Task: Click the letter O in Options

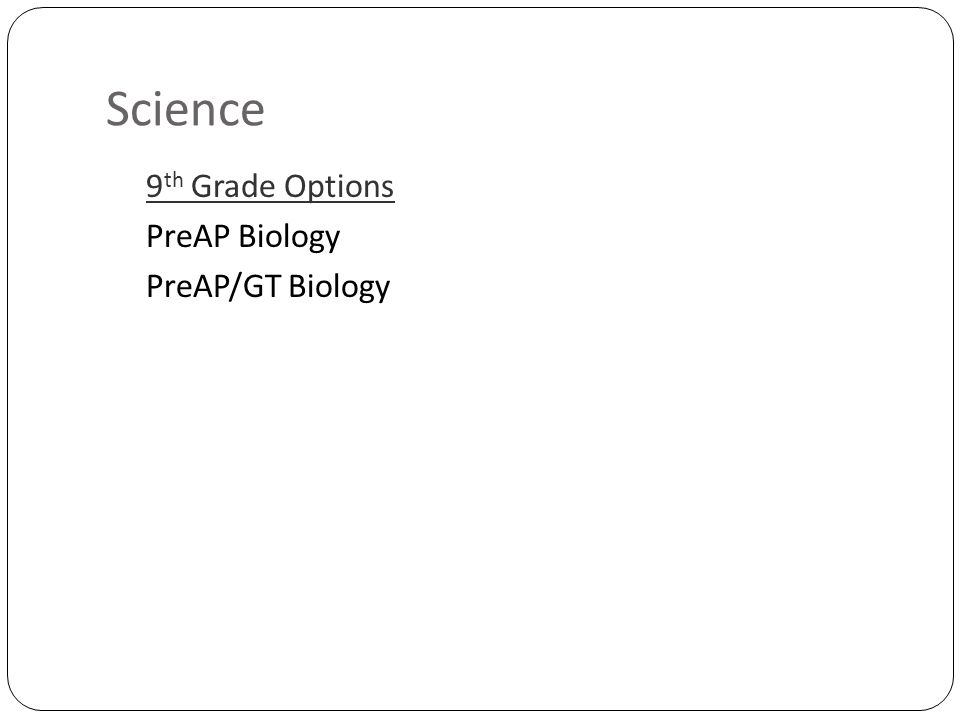Action: tap(295, 187)
